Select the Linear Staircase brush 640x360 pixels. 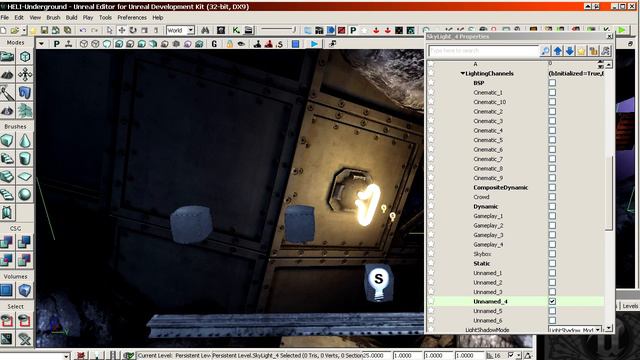[7, 177]
